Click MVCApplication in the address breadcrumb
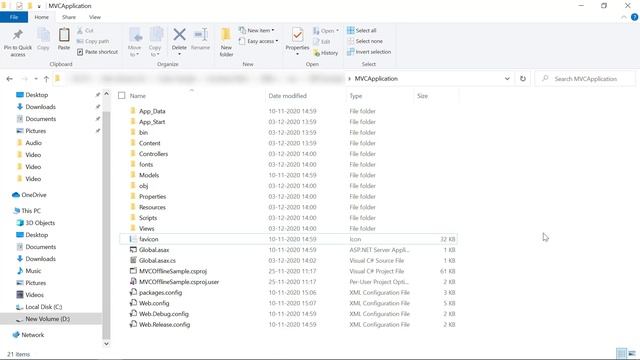Viewport: 640px width, 360px height. tap(376, 79)
